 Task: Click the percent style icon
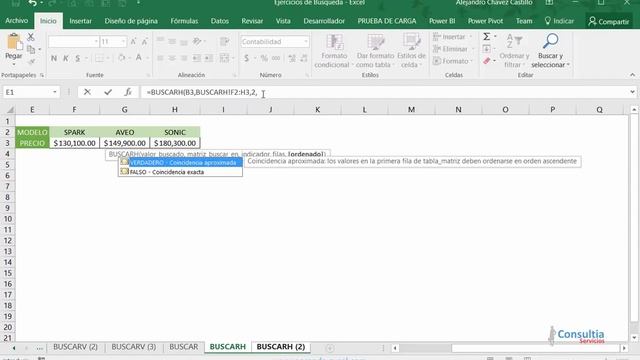click(264, 58)
